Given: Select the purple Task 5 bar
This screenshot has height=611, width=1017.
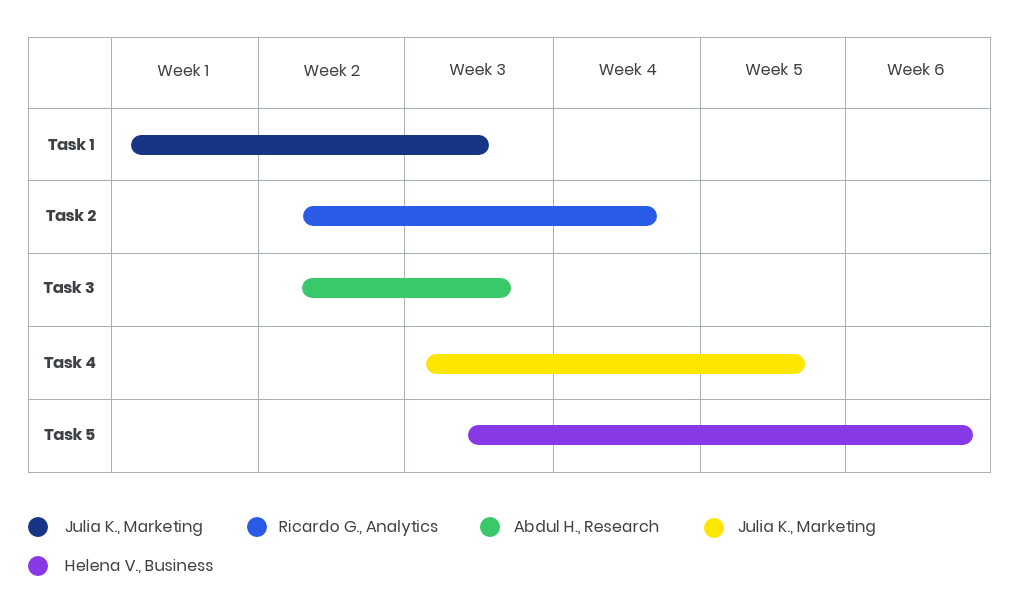Looking at the screenshot, I should tap(720, 435).
